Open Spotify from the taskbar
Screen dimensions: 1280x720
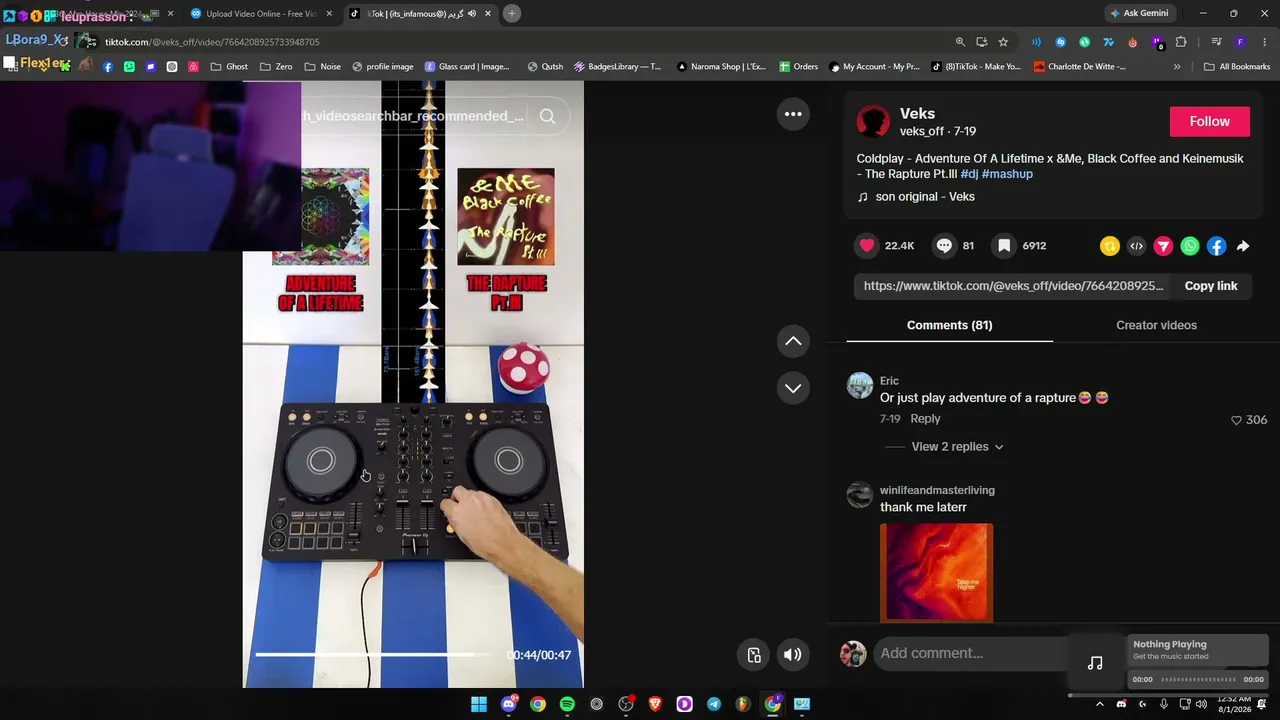567,704
